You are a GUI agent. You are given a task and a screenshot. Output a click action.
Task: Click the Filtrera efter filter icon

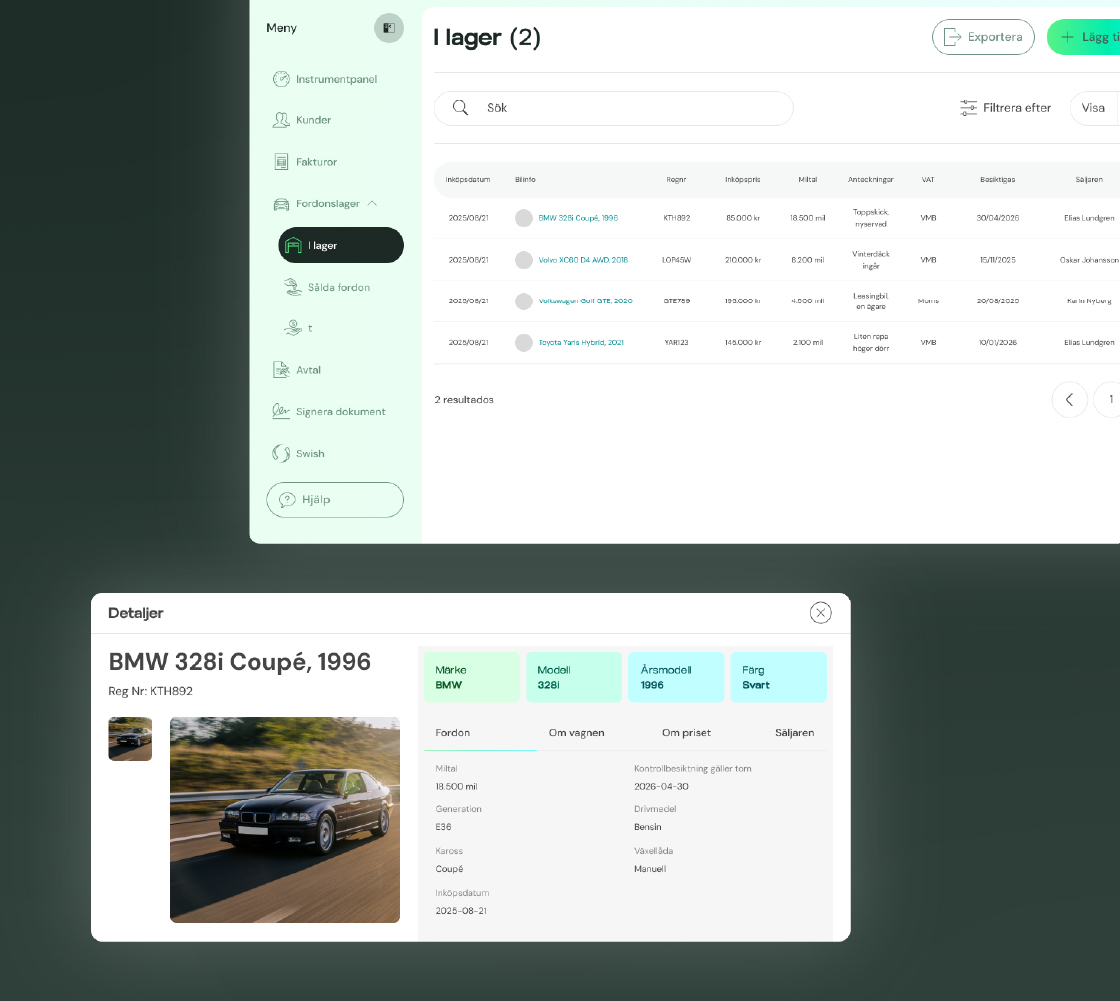(x=968, y=108)
